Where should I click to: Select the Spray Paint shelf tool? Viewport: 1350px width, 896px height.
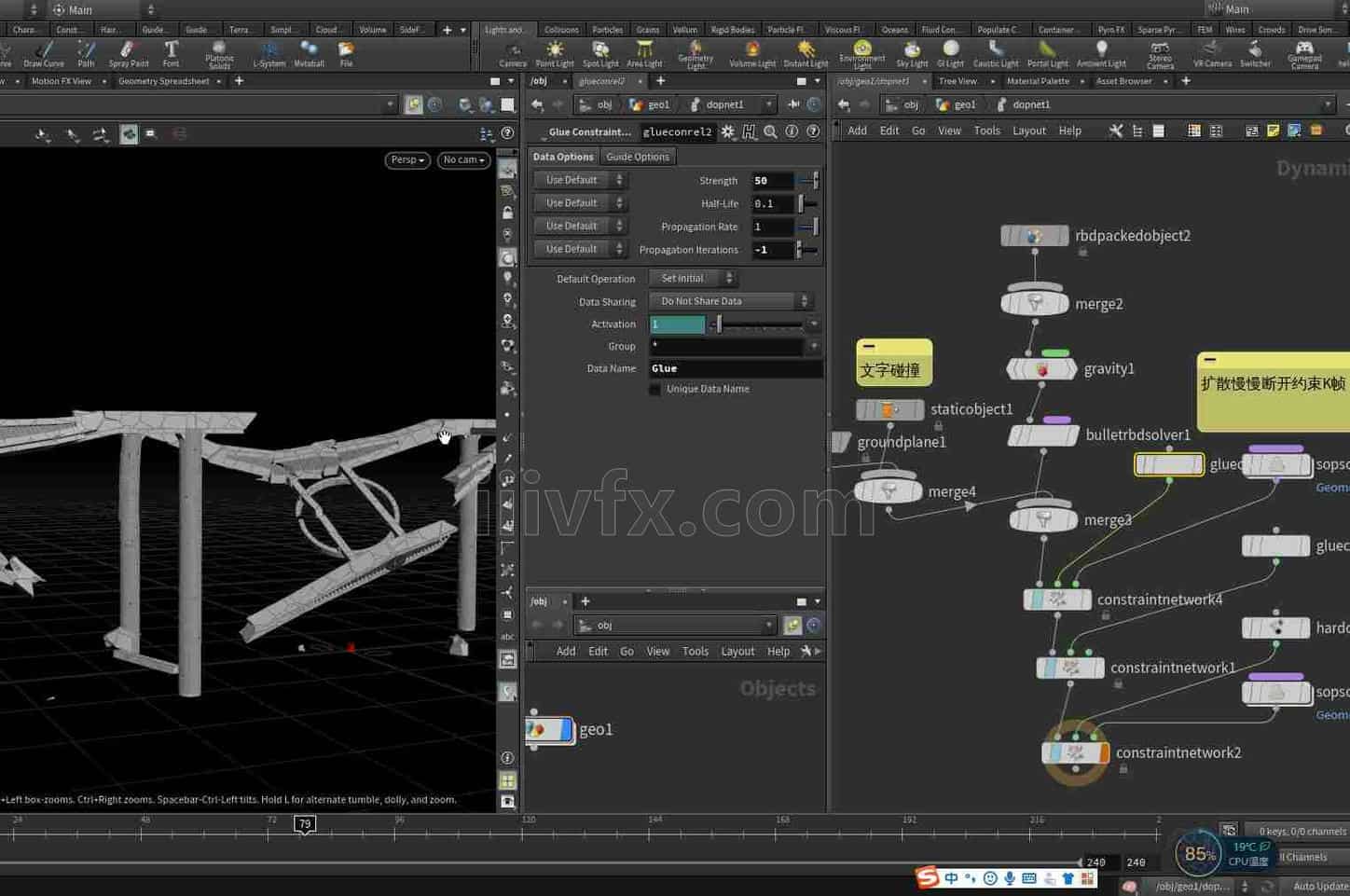129,54
